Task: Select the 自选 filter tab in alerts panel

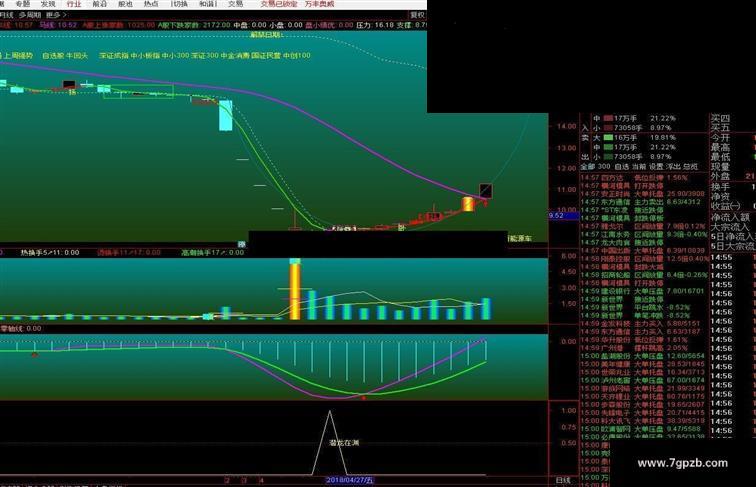Action: click(x=621, y=167)
